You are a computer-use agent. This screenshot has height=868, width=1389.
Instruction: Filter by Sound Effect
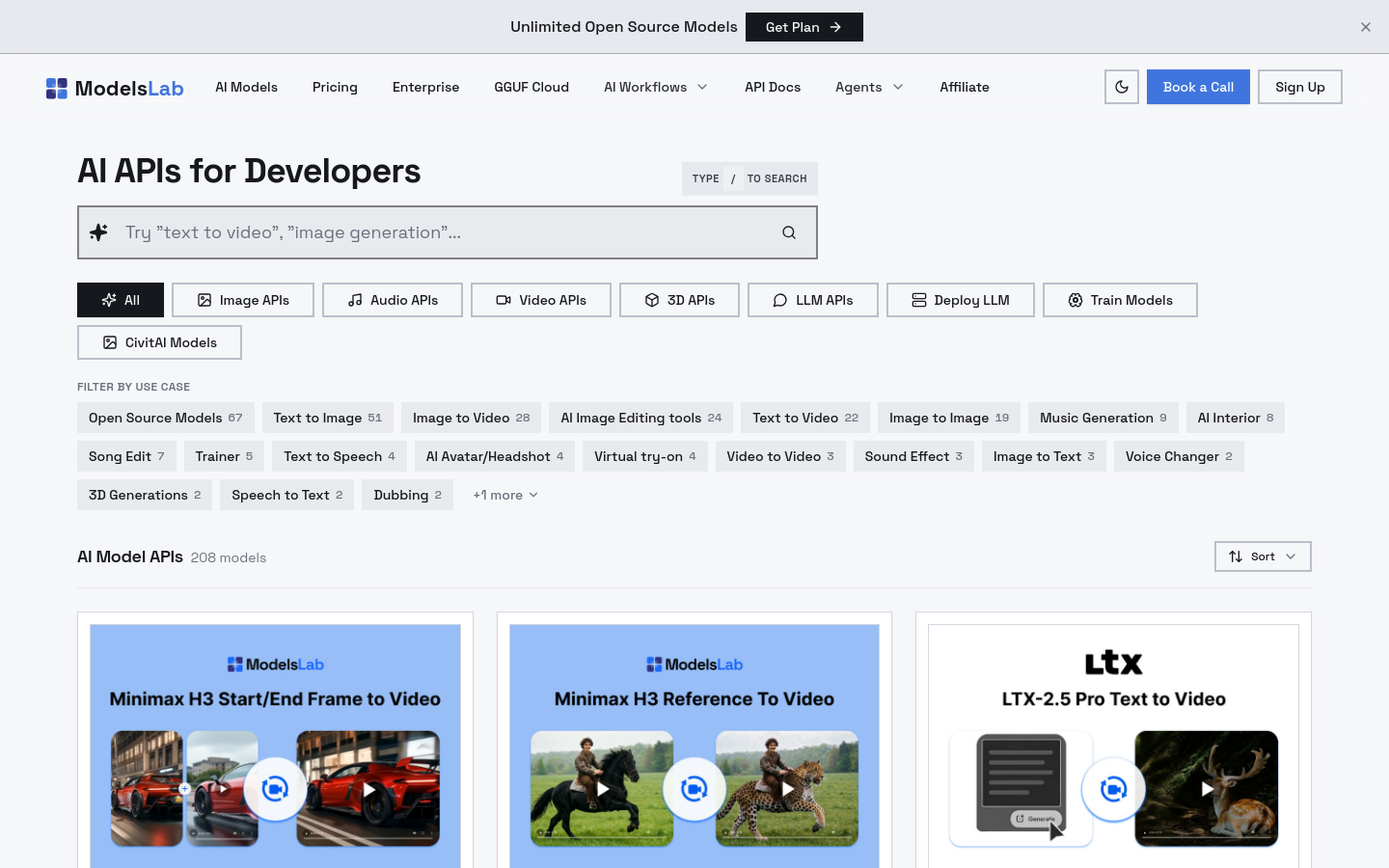click(913, 456)
